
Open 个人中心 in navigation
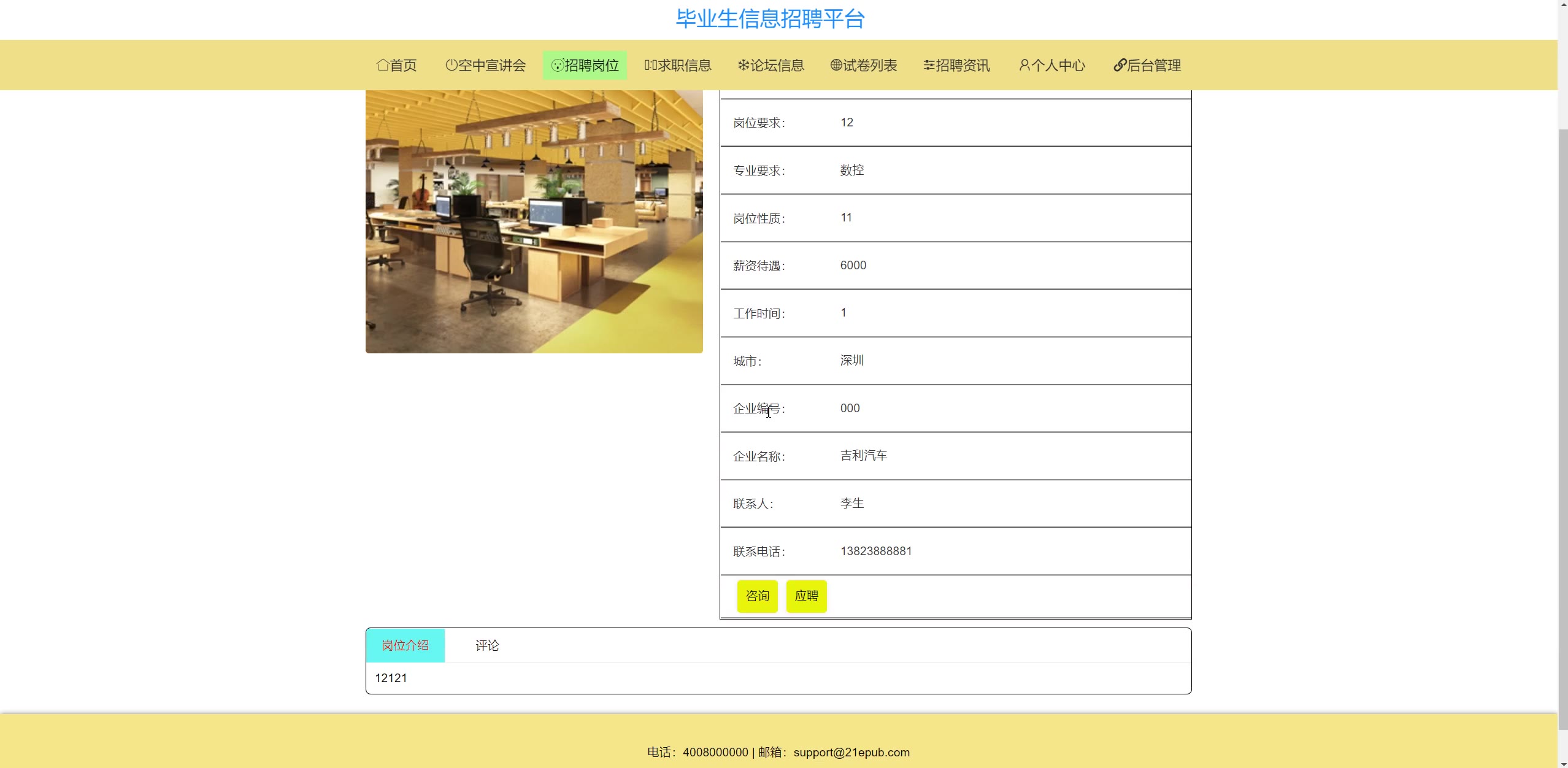[1051, 65]
